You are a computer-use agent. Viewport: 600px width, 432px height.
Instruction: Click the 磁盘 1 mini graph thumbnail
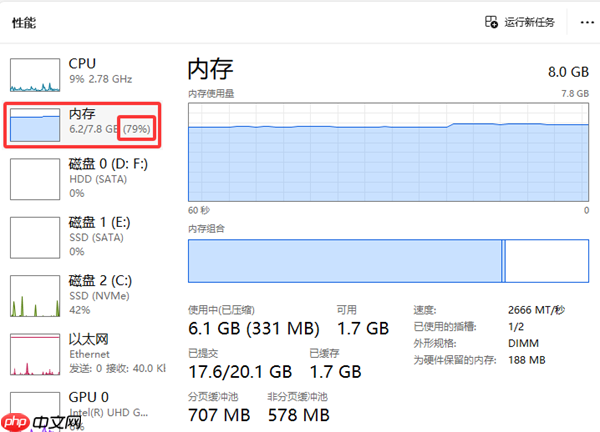tap(35, 234)
